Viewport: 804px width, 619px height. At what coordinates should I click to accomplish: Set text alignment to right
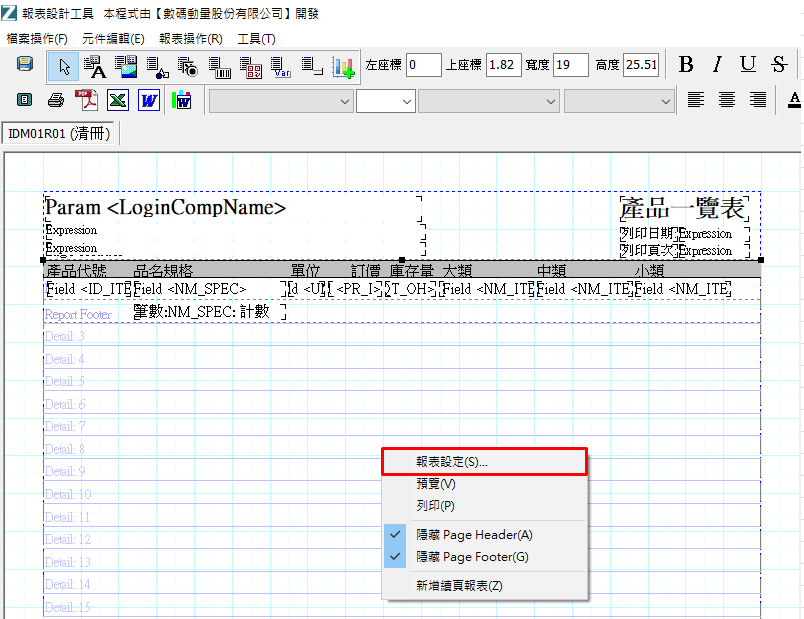[758, 99]
